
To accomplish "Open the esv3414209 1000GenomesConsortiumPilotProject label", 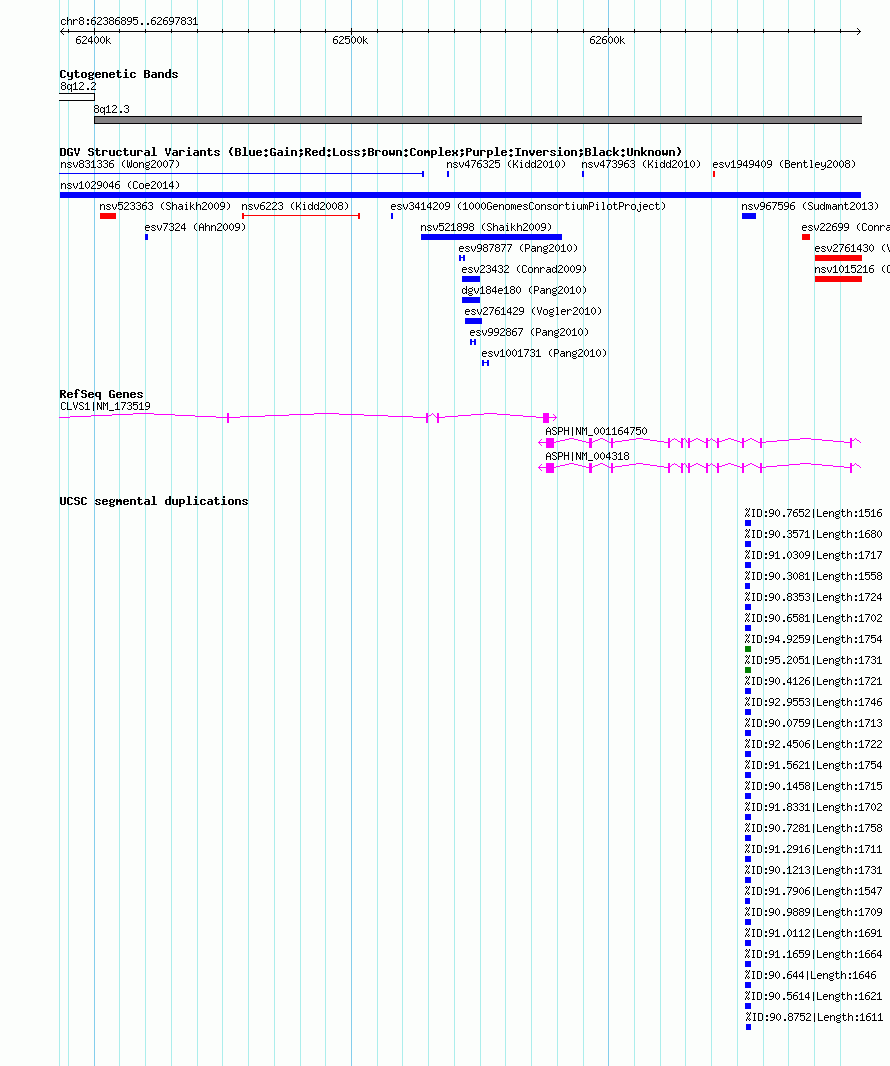I will [x=528, y=207].
